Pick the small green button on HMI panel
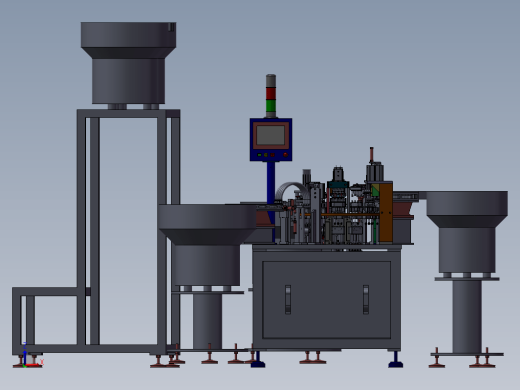Screen dimensions: 520x390 tap(260, 155)
